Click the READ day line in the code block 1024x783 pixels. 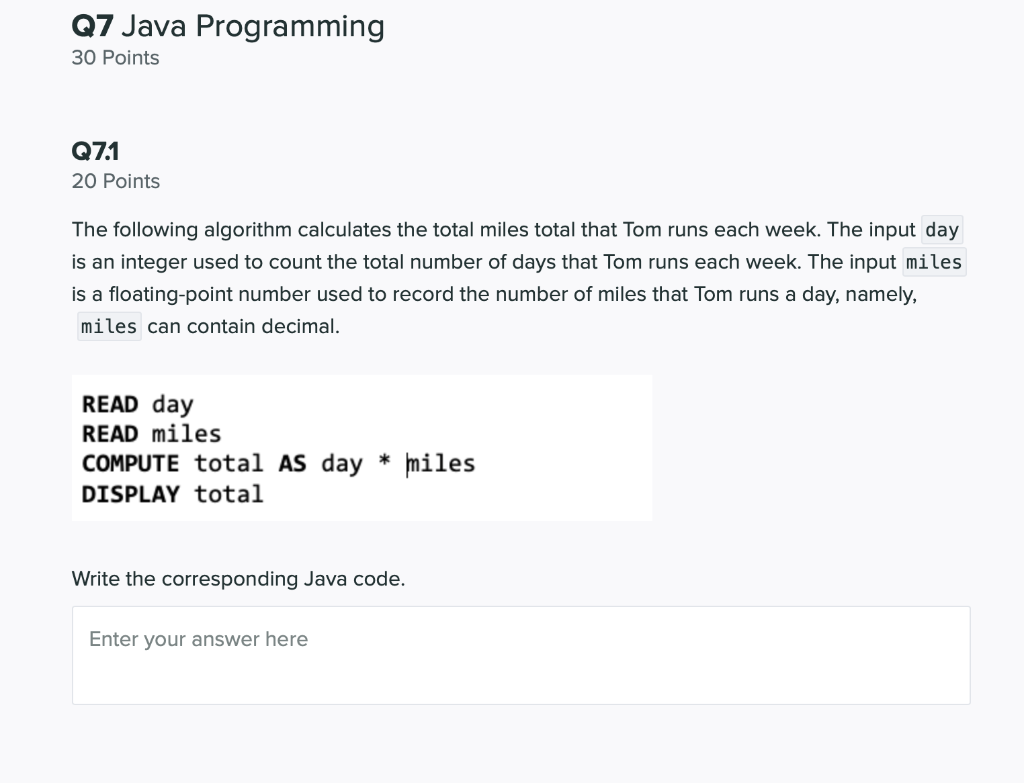[x=137, y=404]
